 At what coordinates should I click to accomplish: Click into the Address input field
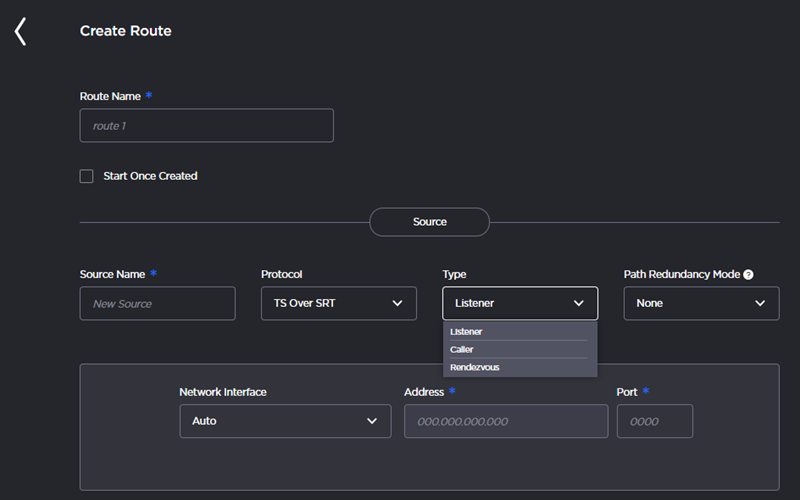[x=505, y=421]
